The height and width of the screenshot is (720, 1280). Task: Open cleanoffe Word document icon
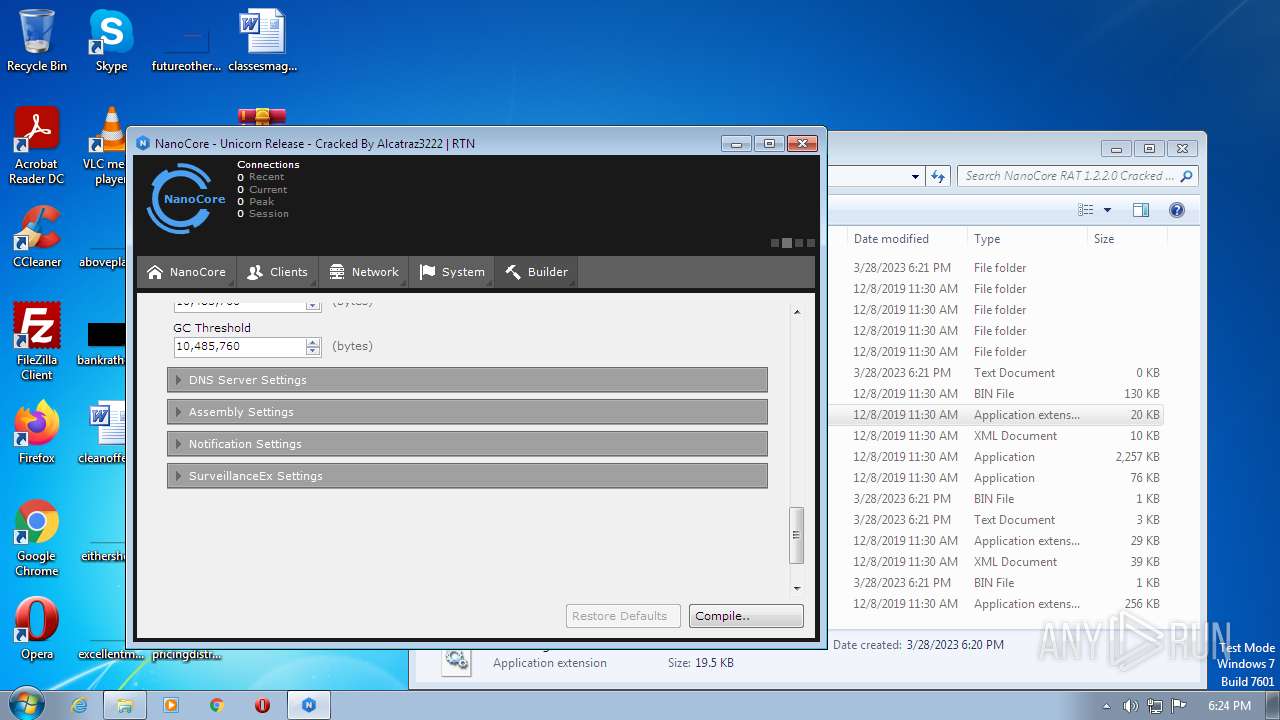coord(106,432)
